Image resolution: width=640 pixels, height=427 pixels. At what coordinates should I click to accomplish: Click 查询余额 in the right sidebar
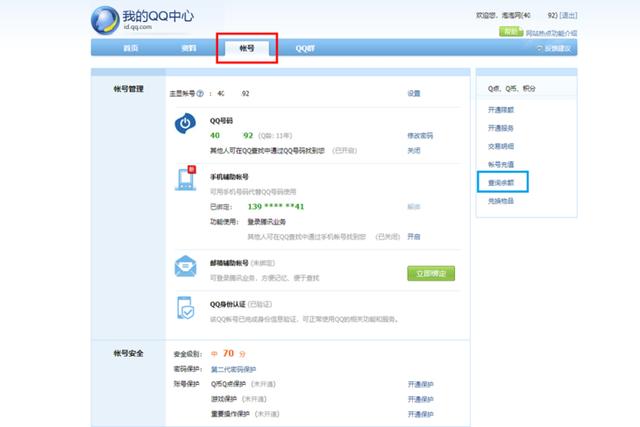501,182
